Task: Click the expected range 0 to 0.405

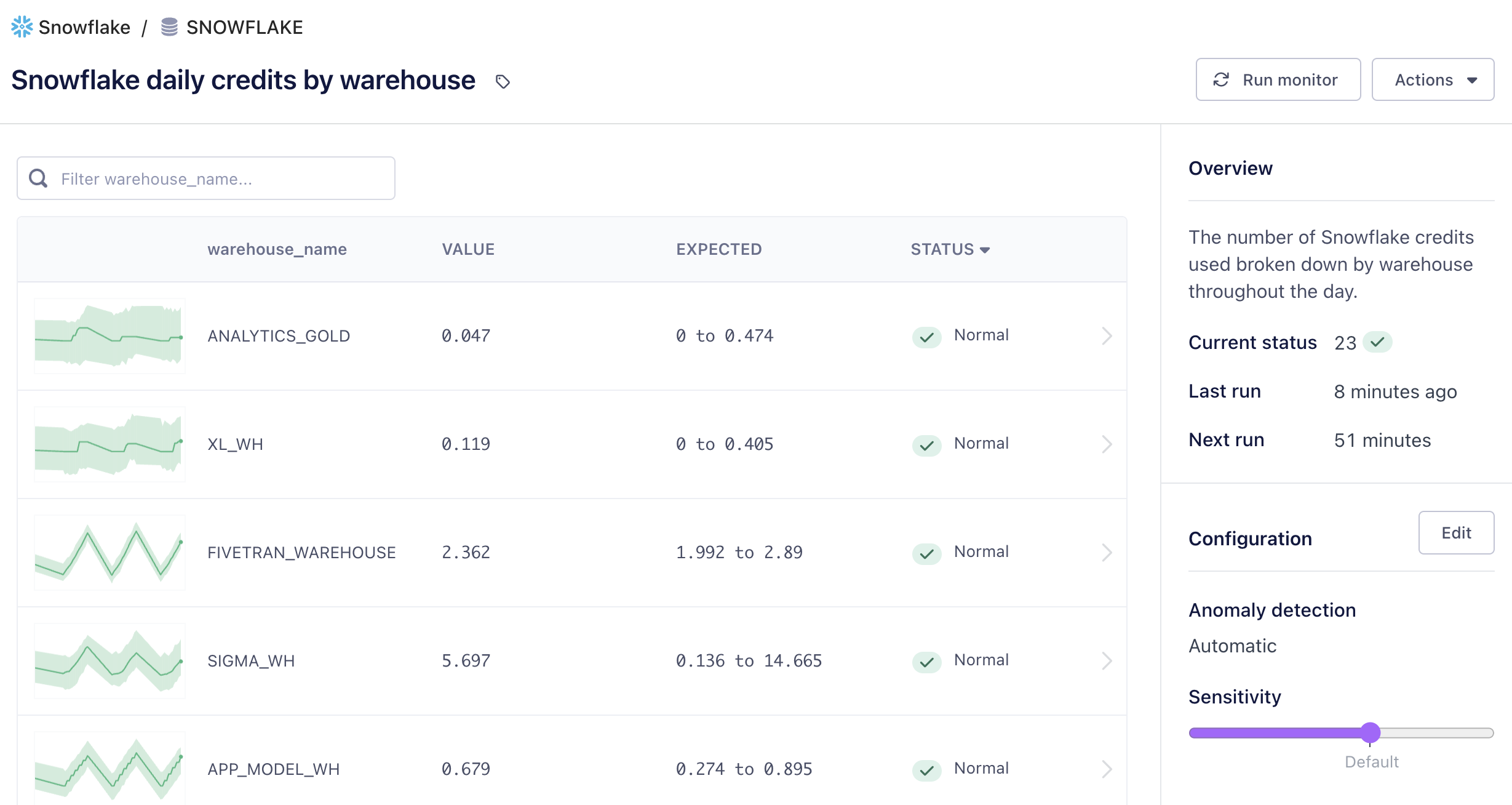Action: (725, 444)
